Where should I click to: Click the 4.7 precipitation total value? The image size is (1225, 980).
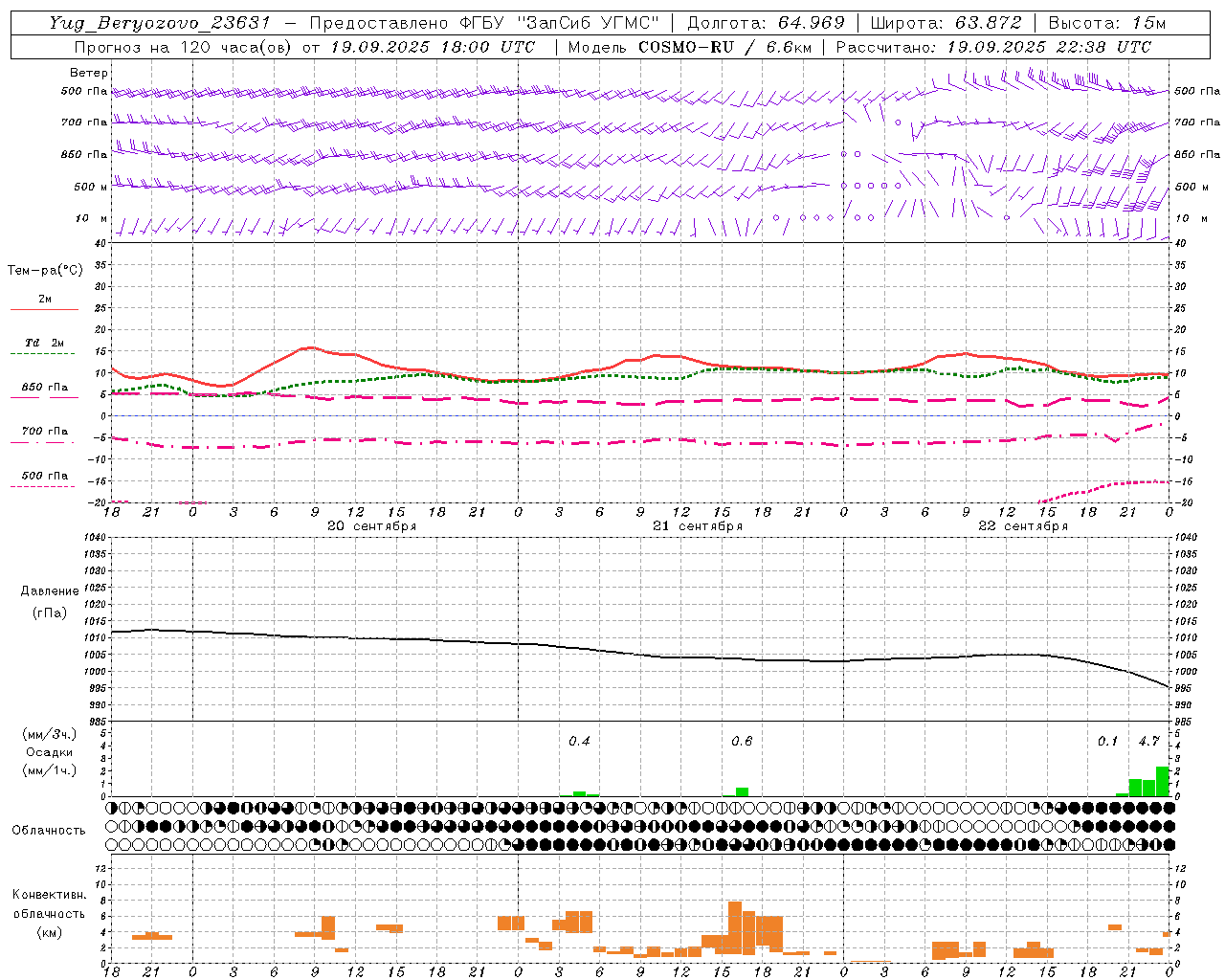[x=1148, y=742]
